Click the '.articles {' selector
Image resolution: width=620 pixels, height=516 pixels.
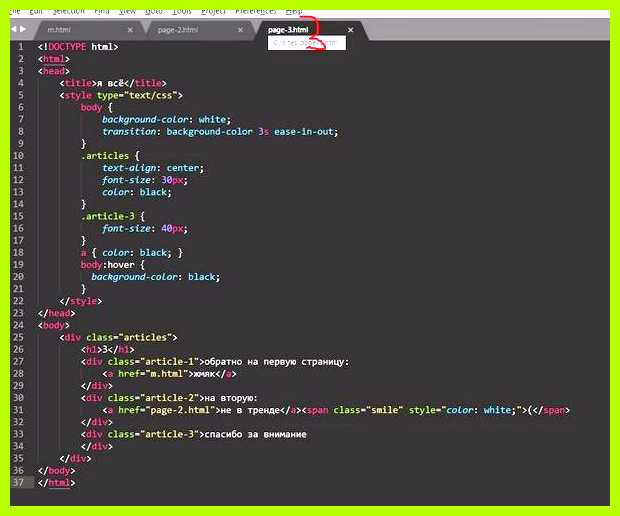tap(110, 156)
